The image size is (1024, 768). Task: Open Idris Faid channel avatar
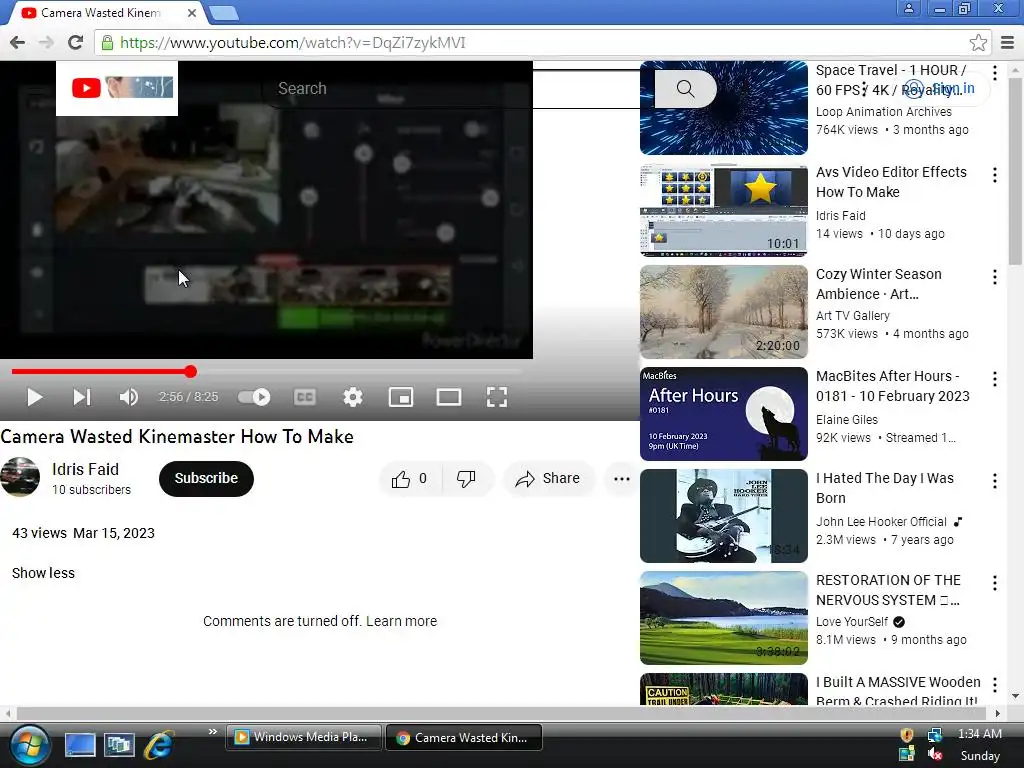click(x=20, y=477)
